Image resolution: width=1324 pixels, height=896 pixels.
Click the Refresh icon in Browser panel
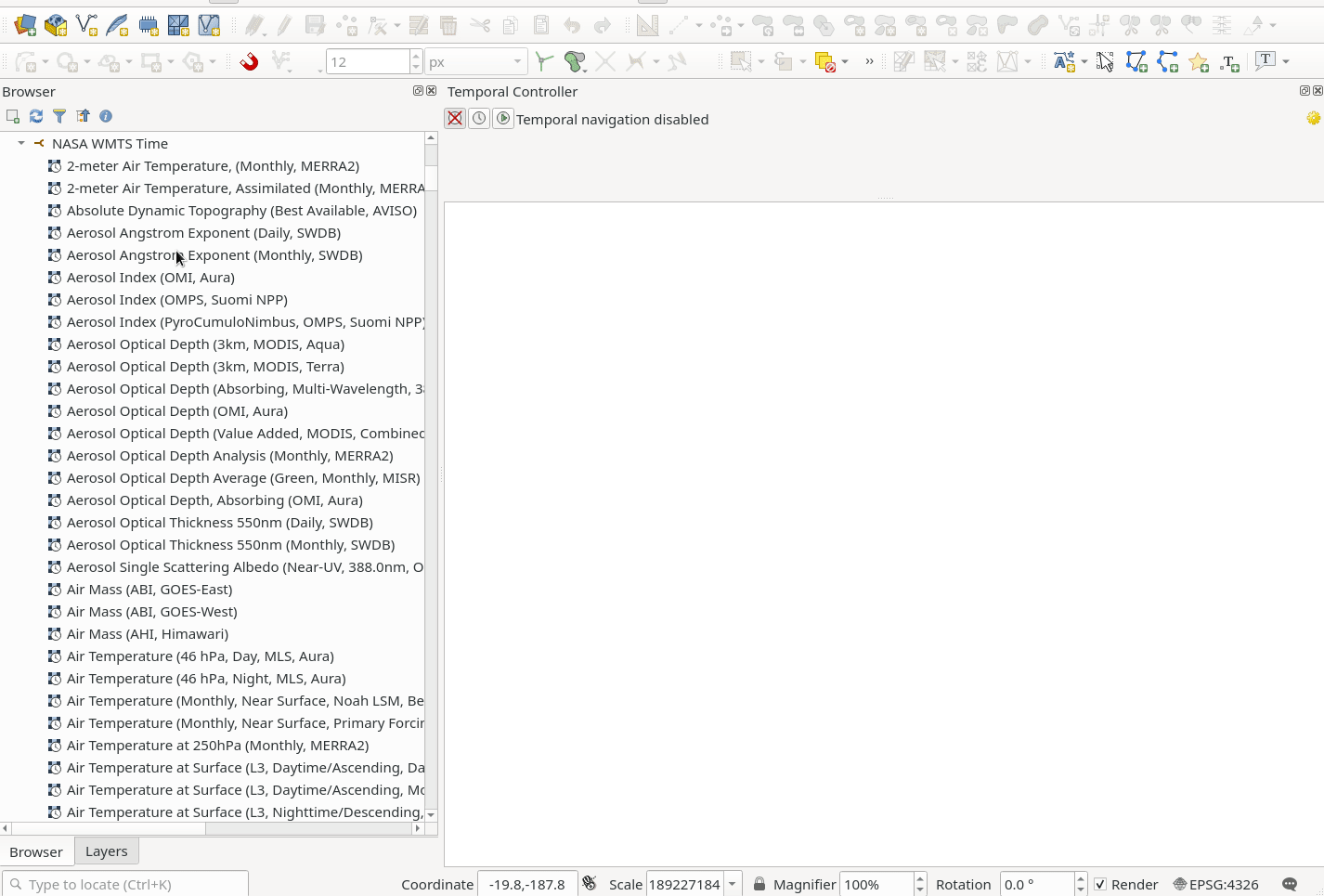coord(36,116)
